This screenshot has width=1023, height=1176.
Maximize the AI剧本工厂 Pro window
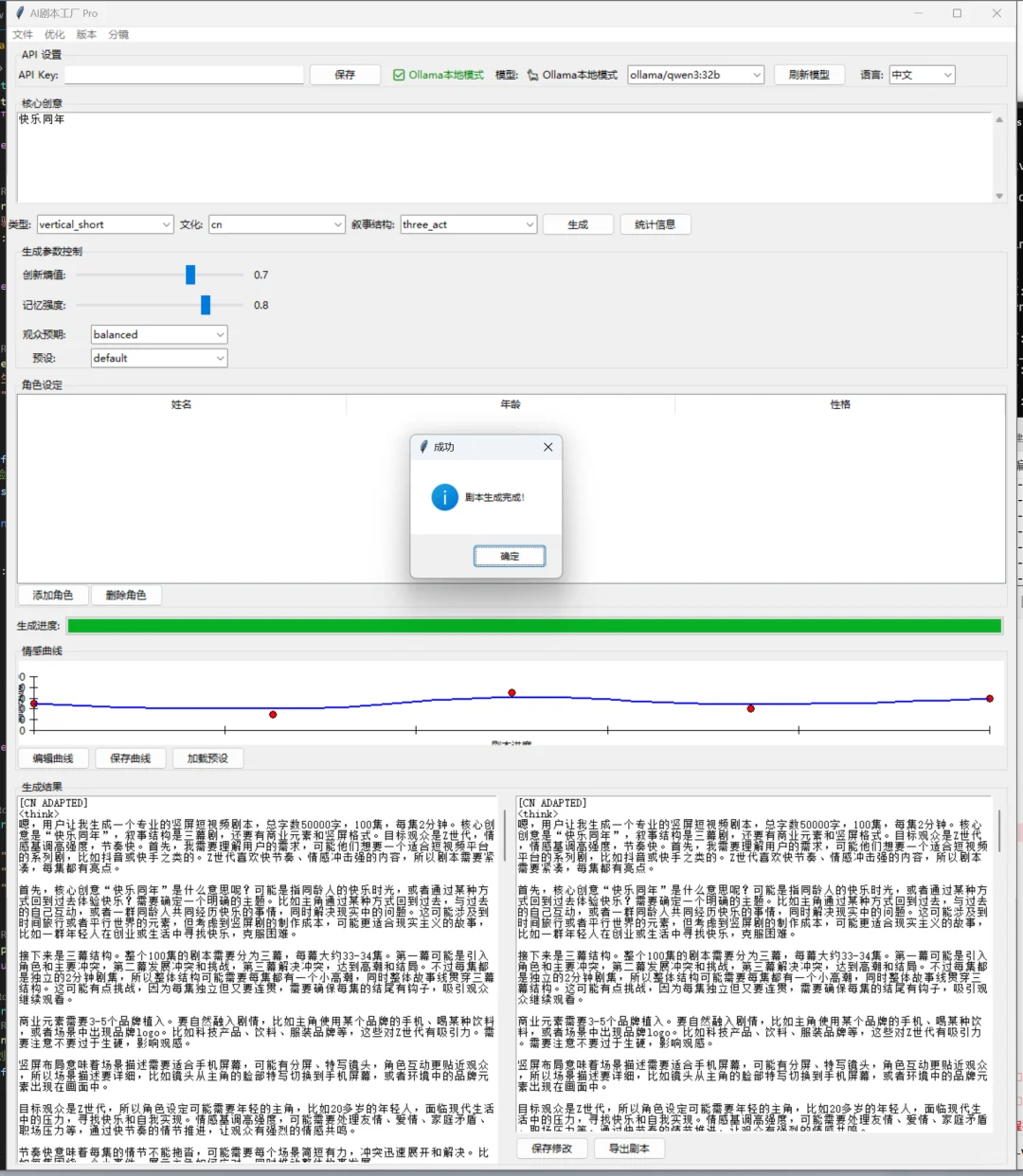(957, 13)
